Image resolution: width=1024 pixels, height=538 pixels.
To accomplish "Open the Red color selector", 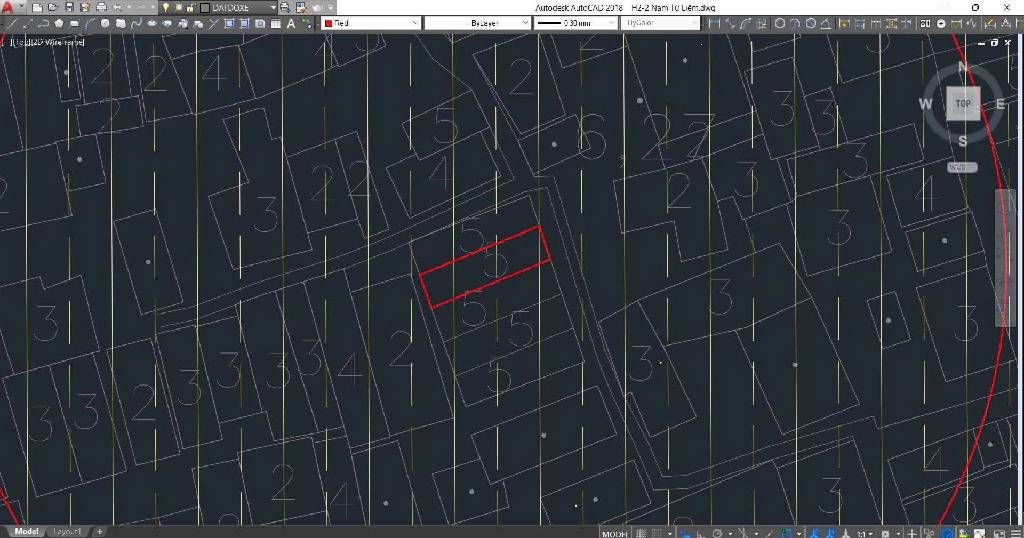I will point(370,22).
